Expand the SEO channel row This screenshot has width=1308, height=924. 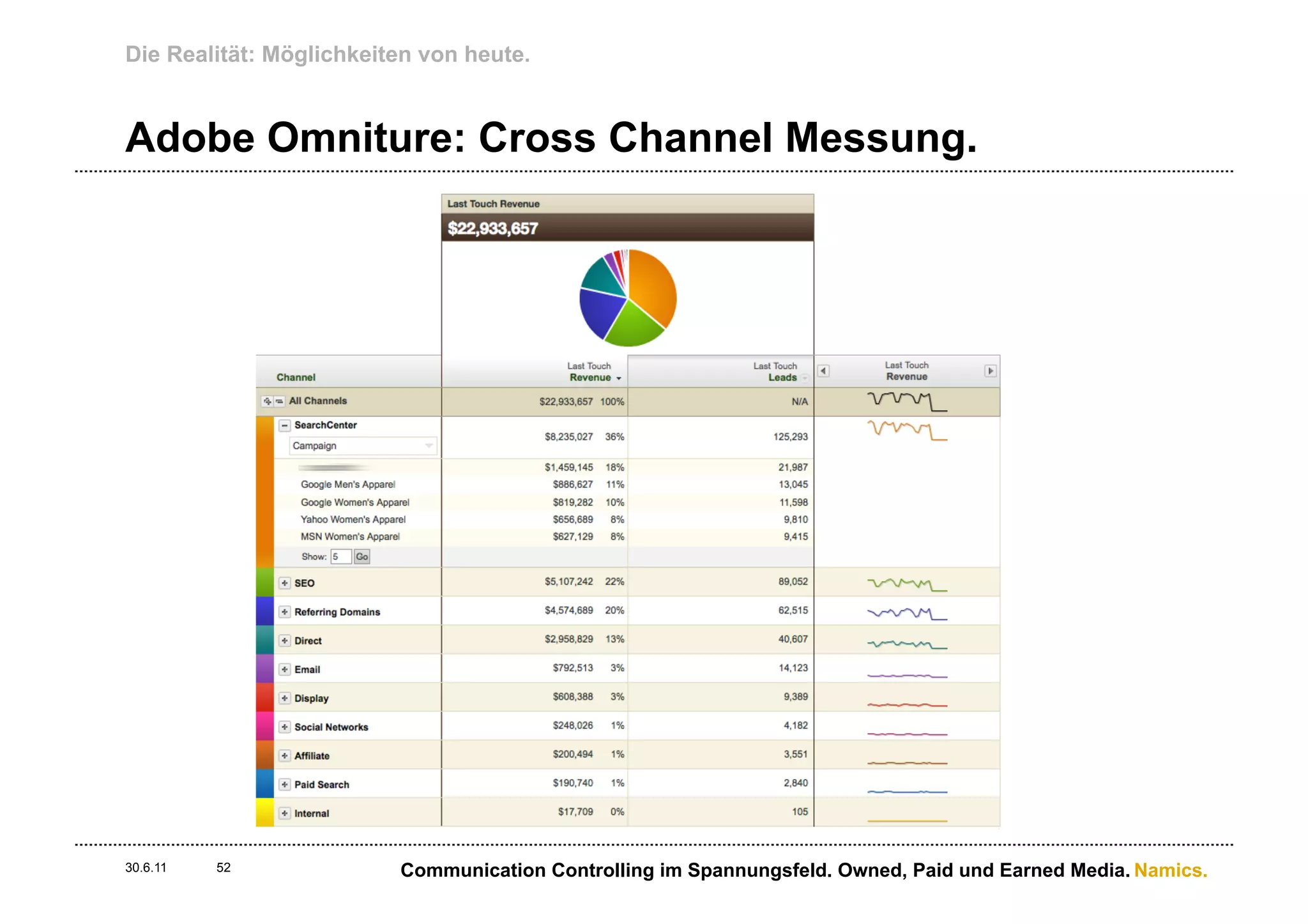[285, 583]
